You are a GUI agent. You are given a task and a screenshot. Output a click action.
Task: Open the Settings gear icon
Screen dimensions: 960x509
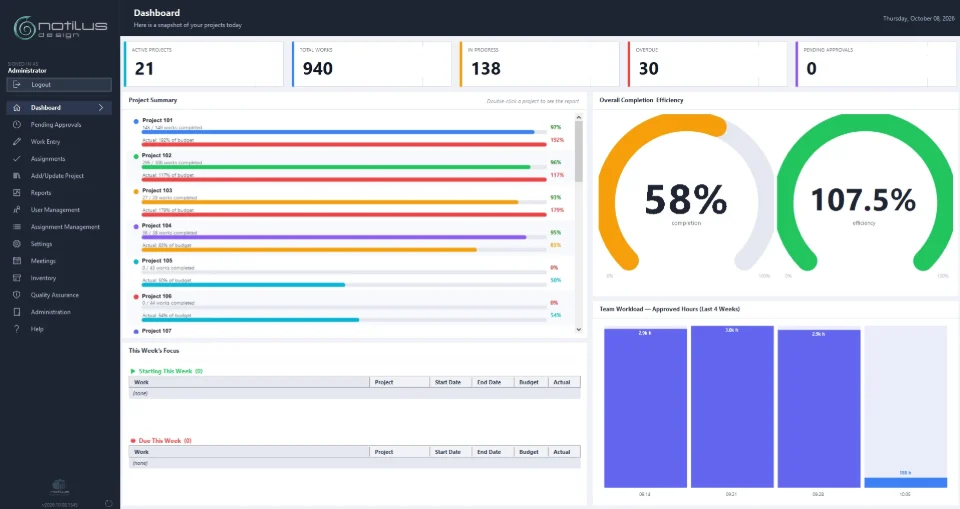[17, 244]
